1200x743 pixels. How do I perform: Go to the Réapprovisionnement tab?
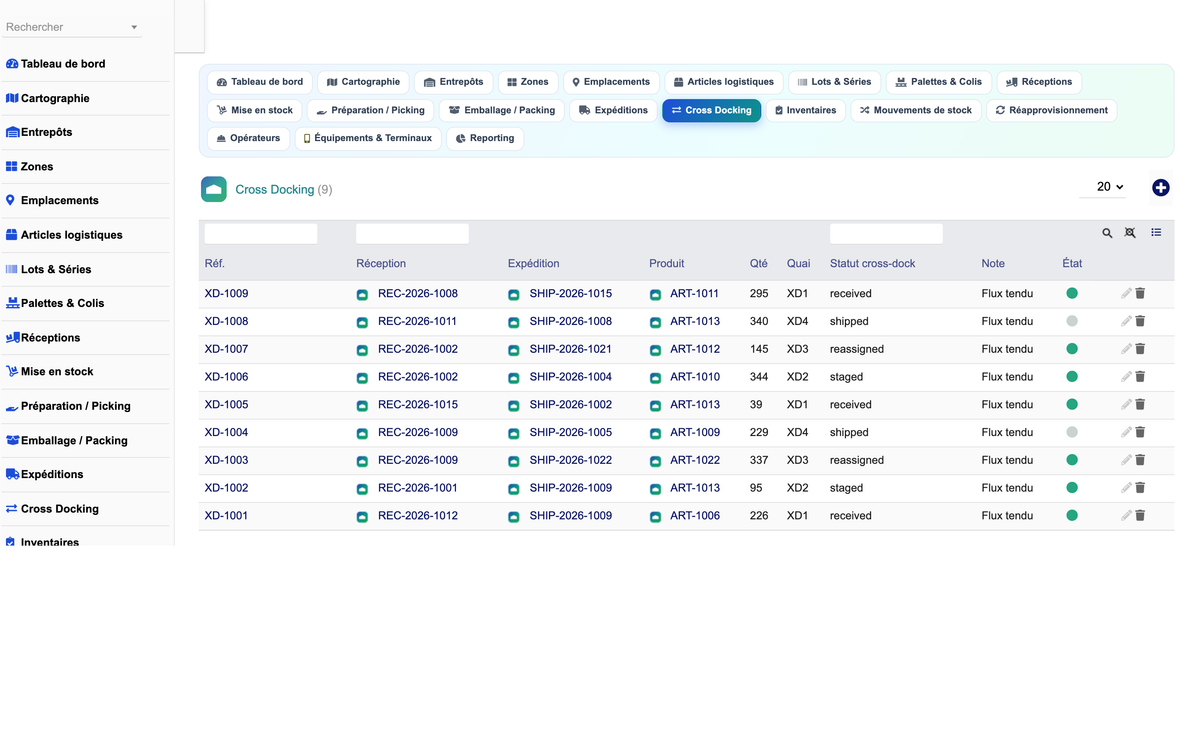pos(1052,110)
